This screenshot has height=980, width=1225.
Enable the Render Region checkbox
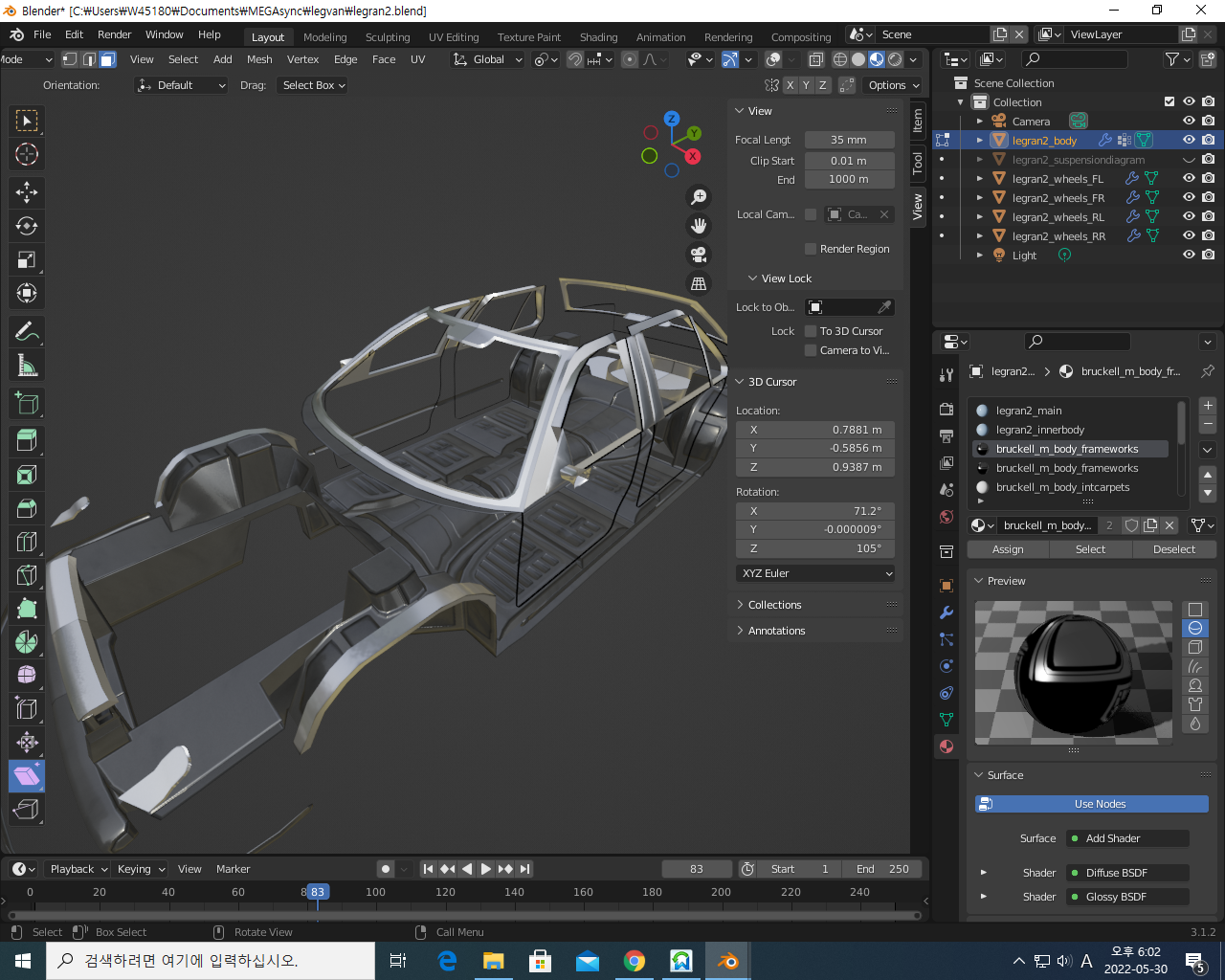click(x=811, y=249)
